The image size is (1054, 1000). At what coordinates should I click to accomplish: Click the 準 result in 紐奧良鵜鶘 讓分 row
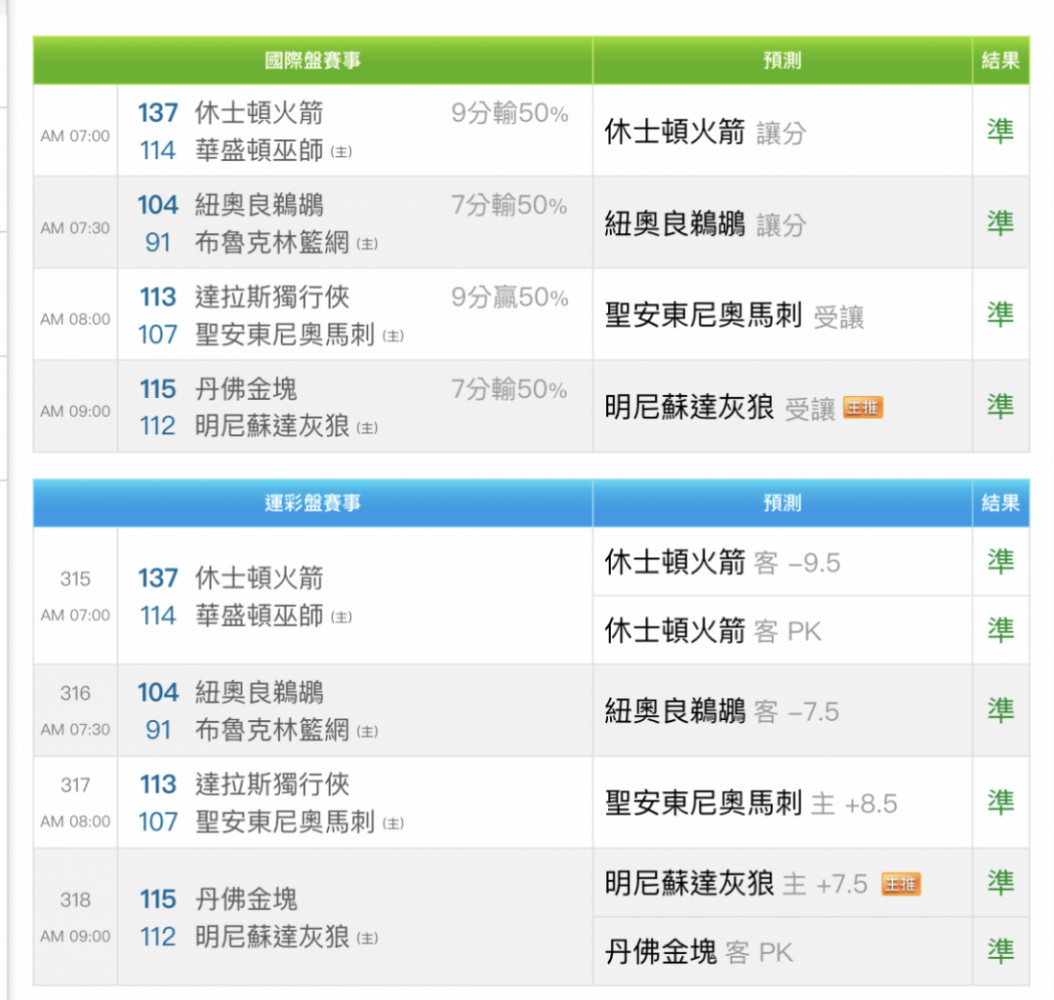coord(1000,222)
